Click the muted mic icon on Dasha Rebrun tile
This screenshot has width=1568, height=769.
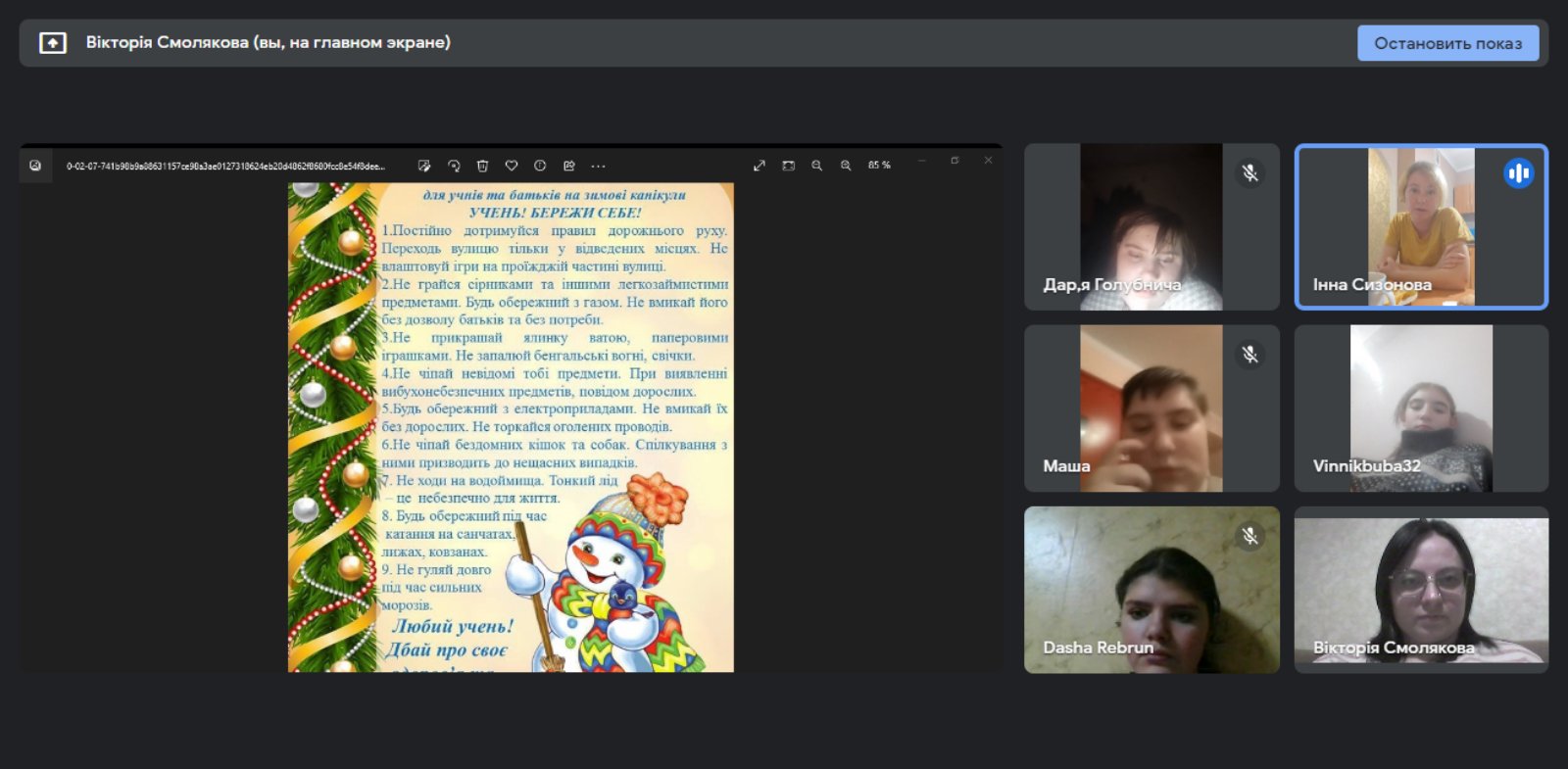(1249, 536)
